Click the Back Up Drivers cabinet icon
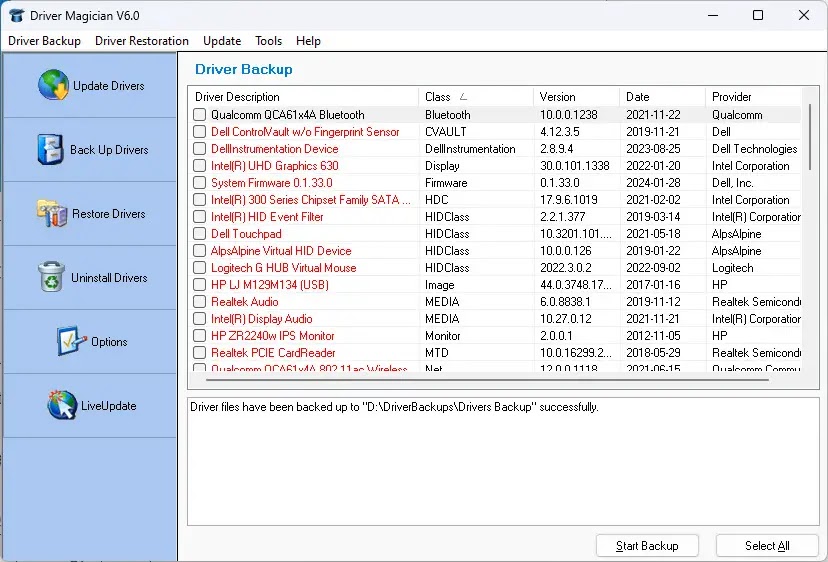 point(50,149)
